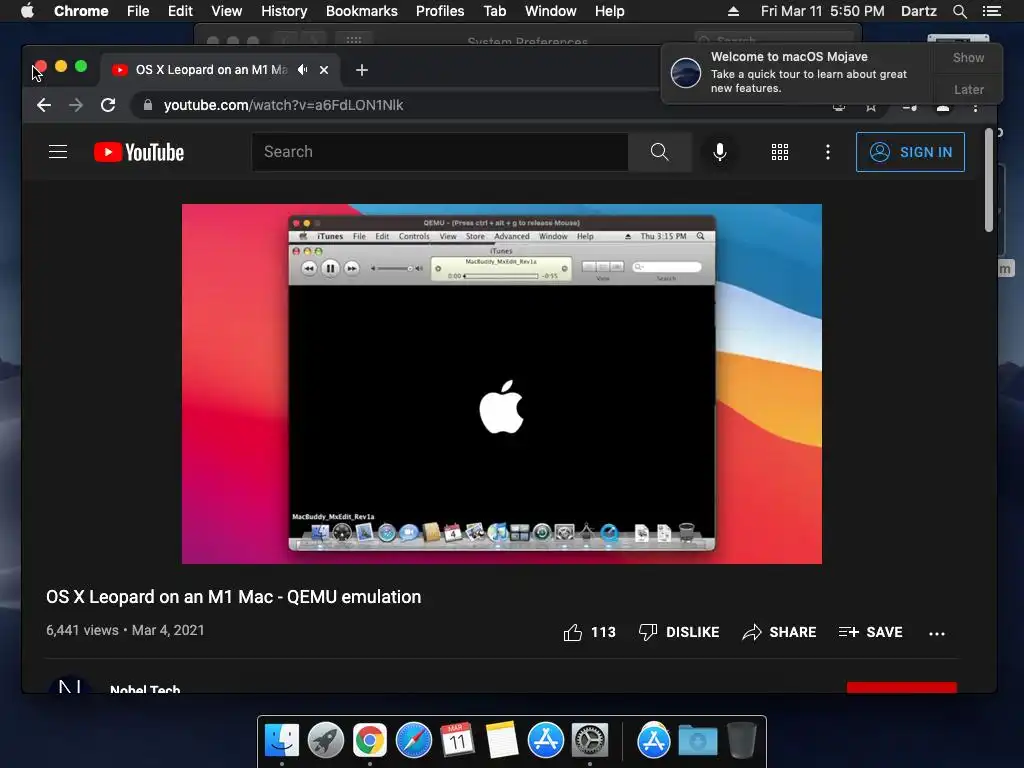Click the YouTube logo
Screen dimensions: 1024x768
pyautogui.click(x=139, y=152)
